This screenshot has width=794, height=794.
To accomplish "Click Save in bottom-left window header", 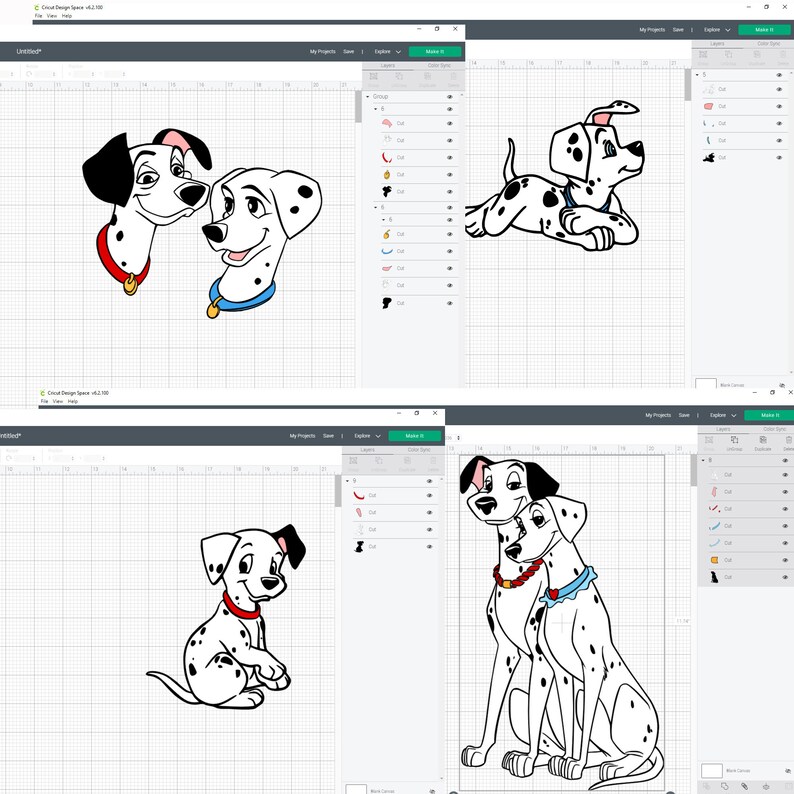I will tap(328, 436).
